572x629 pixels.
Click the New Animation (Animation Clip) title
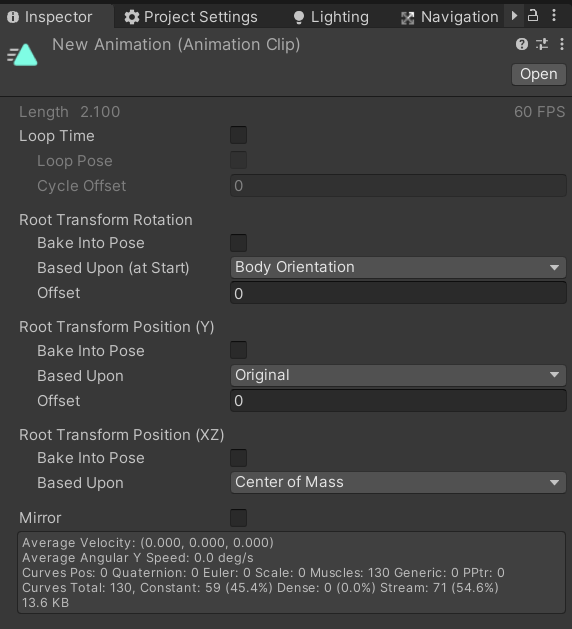(176, 45)
